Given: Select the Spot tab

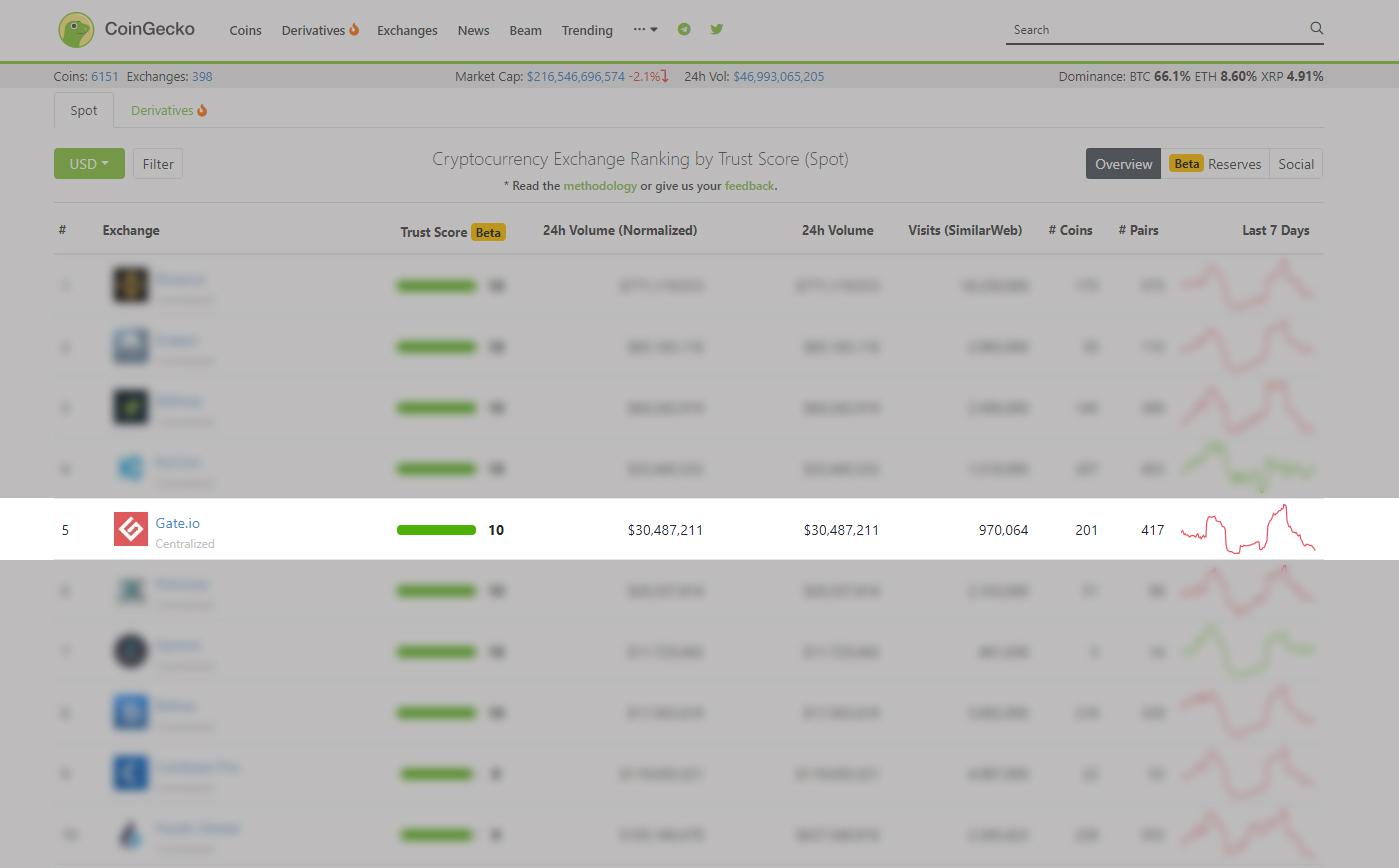Looking at the screenshot, I should tap(84, 110).
